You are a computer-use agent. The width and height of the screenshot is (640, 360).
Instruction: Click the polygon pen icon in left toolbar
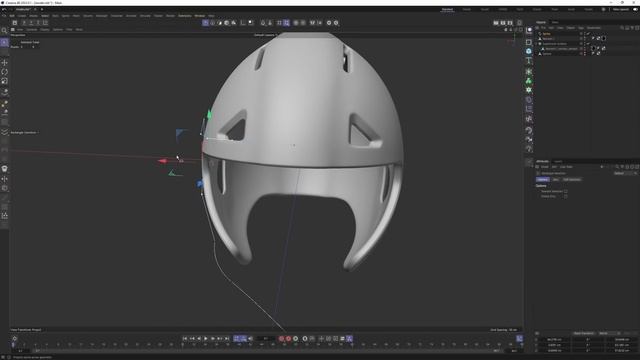click(x=4, y=104)
